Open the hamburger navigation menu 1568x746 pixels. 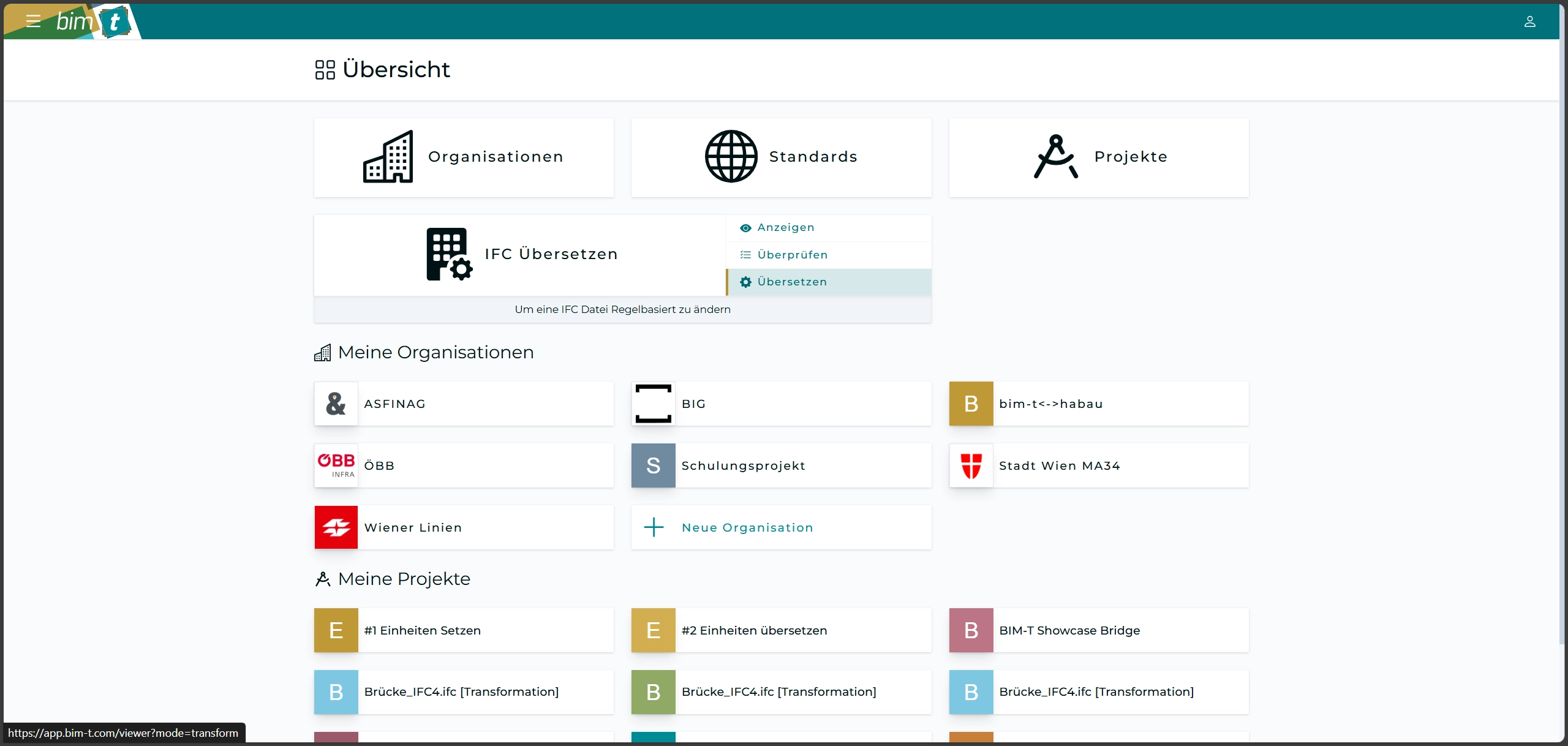tap(33, 21)
